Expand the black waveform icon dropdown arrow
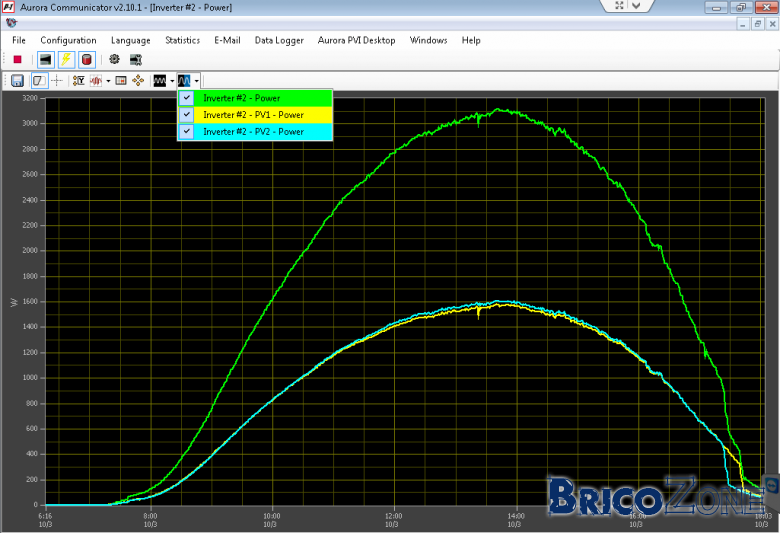 (x=172, y=81)
